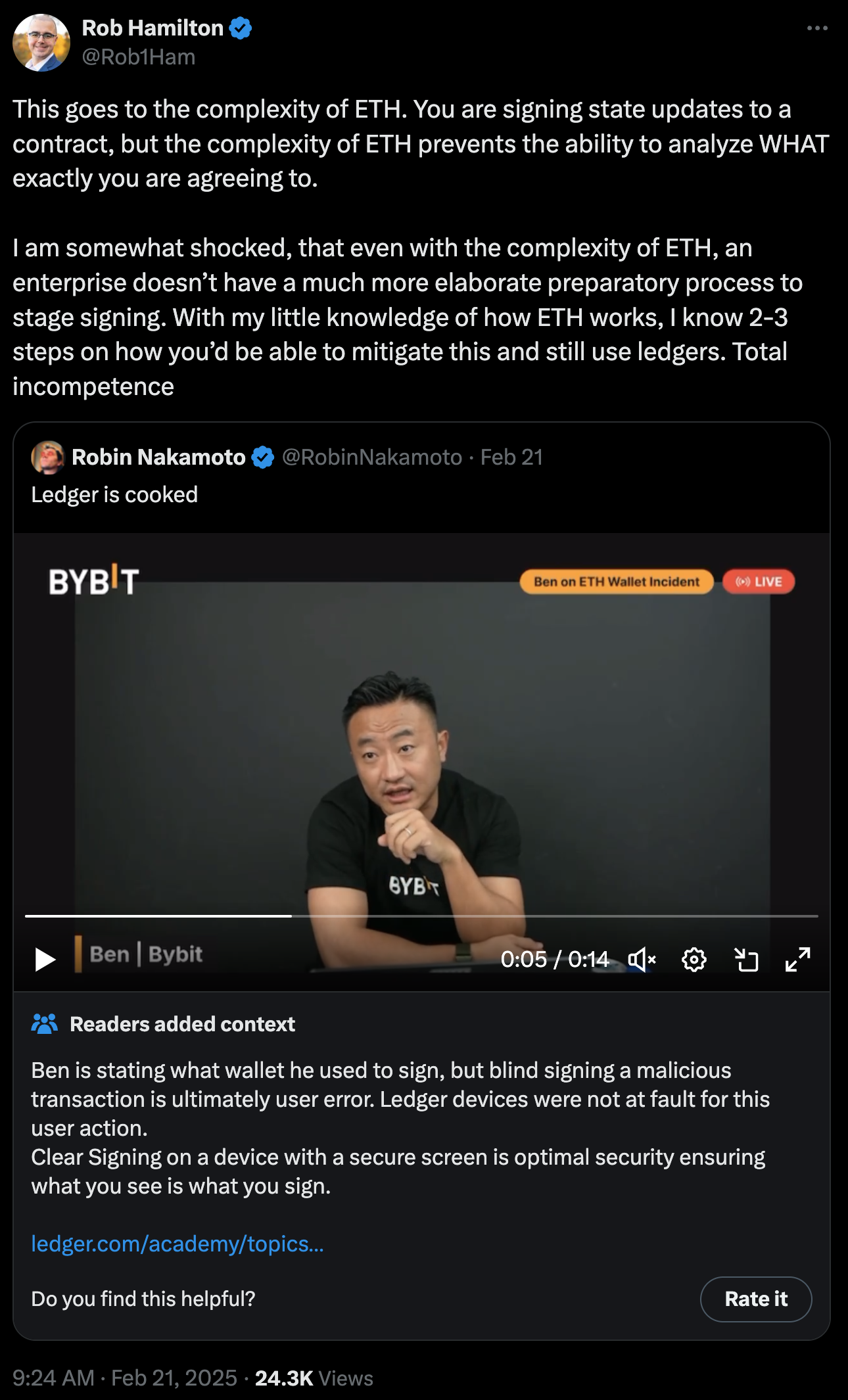Screen dimensions: 848x1400
Task: Click Rob Hamilton's blue verified badge
Action: (x=241, y=28)
